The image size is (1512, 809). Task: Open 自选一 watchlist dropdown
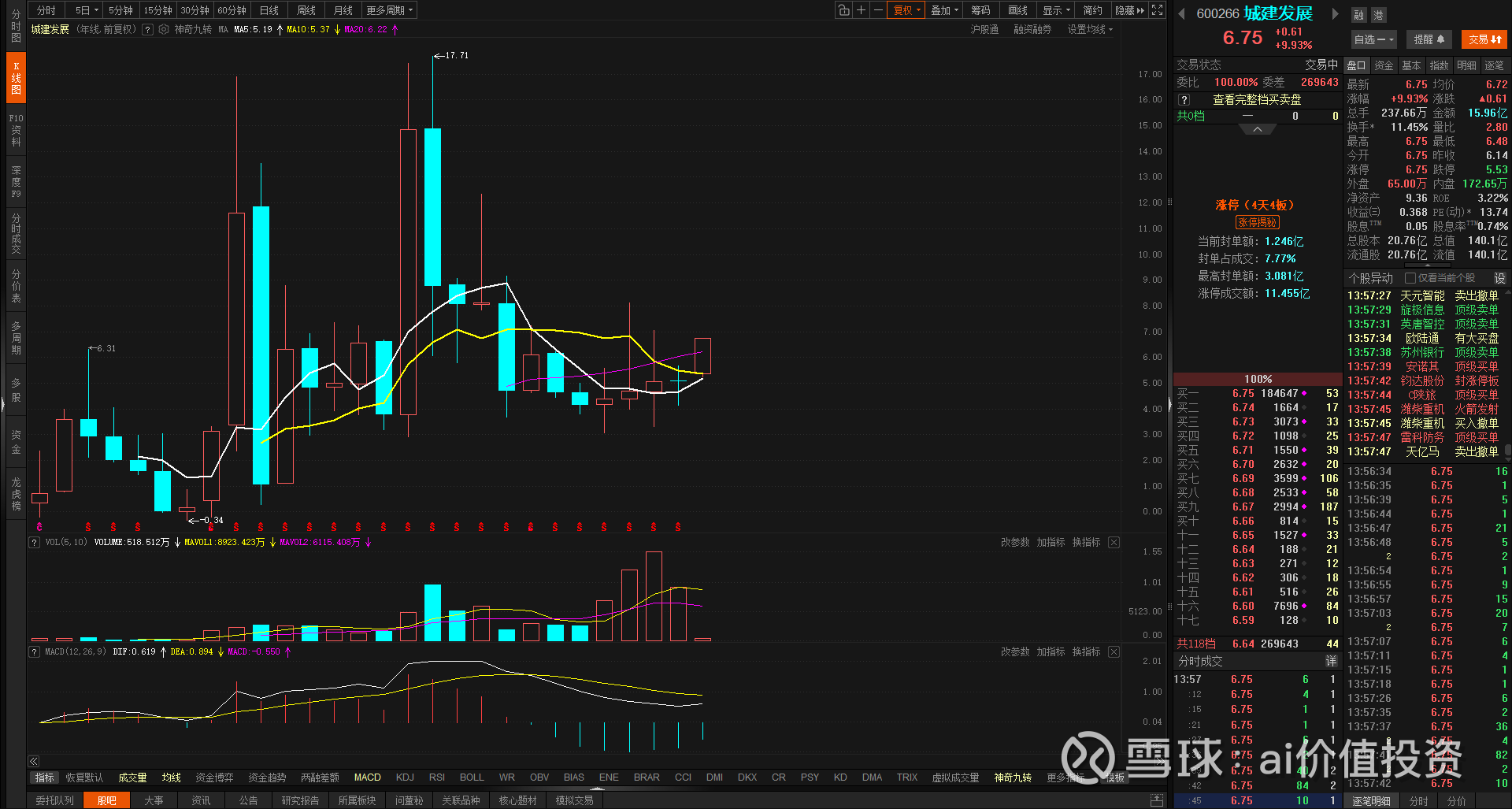pyautogui.click(x=1373, y=39)
